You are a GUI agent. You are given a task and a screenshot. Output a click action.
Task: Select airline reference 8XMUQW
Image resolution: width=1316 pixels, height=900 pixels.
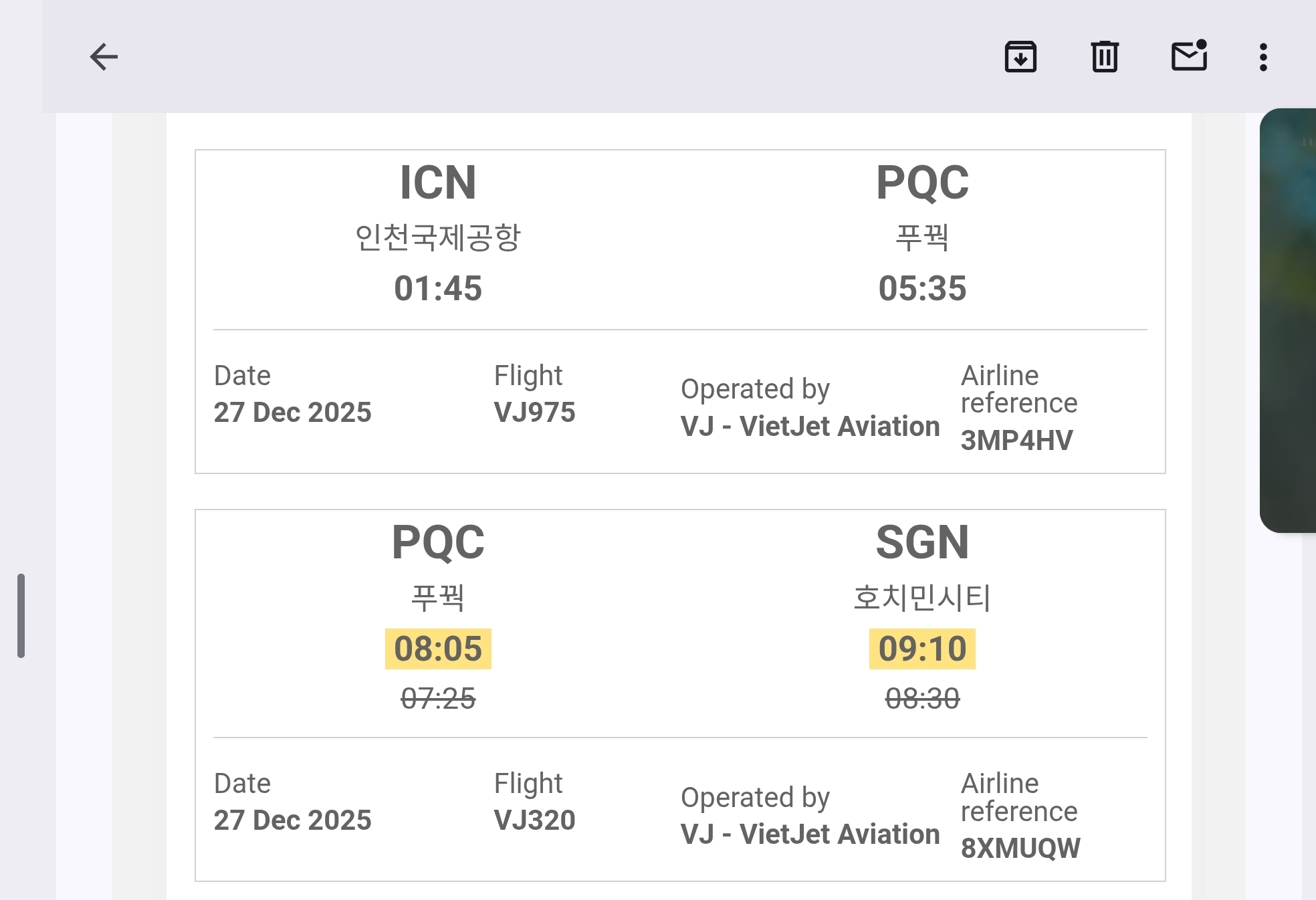point(1020,849)
